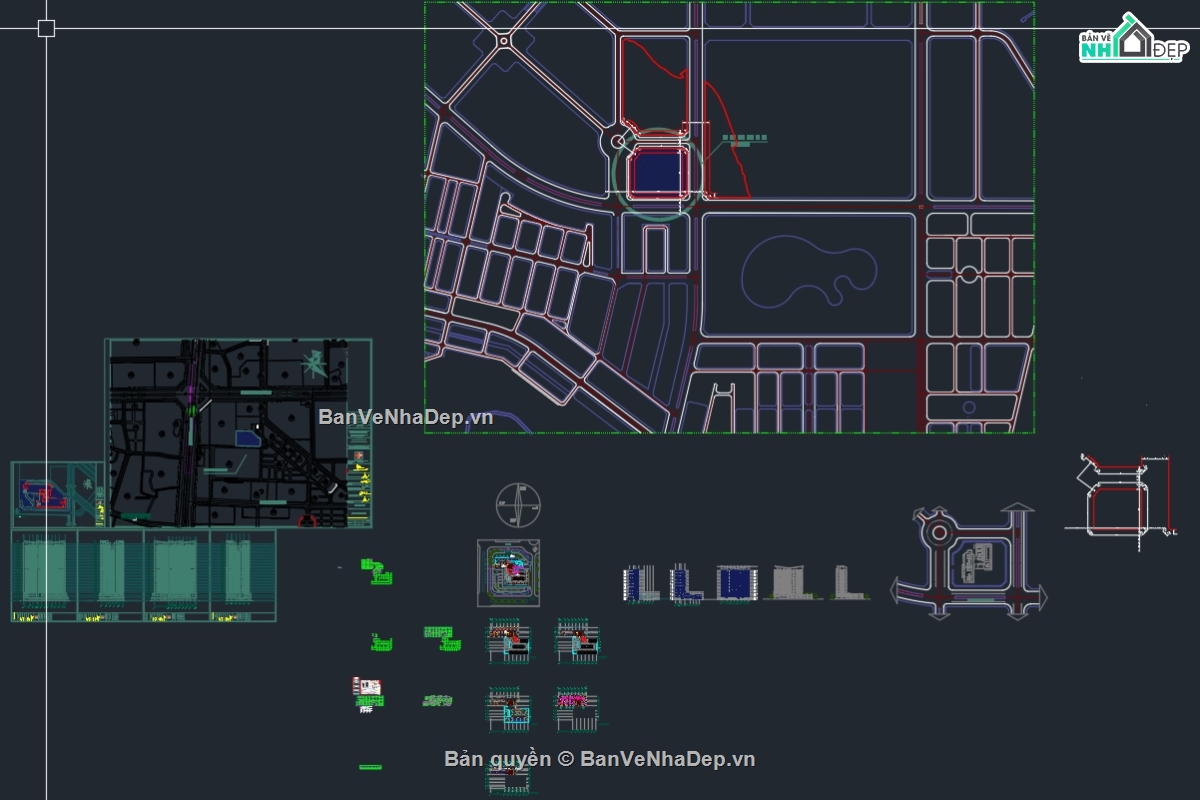Screen dimensions: 1200x800
Task: Select the magenta-colored floor plan drawing
Action: click(x=575, y=703)
